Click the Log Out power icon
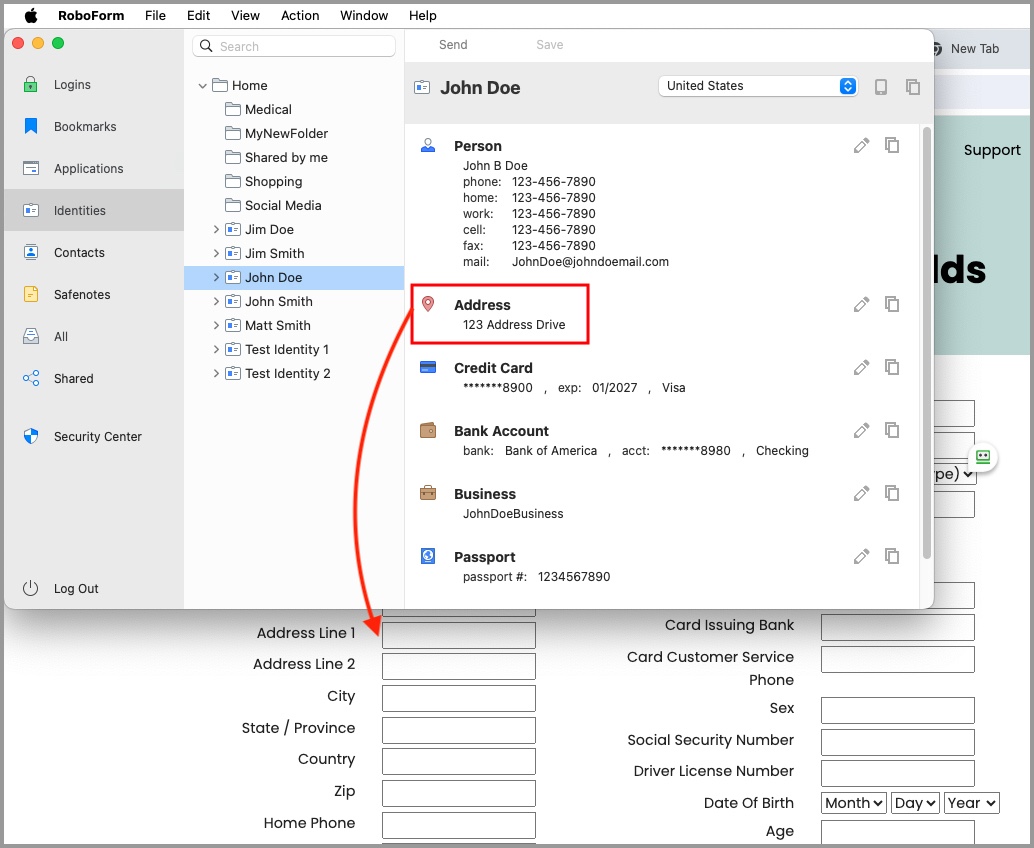Screen dimensions: 1034x848 [x=30, y=588]
